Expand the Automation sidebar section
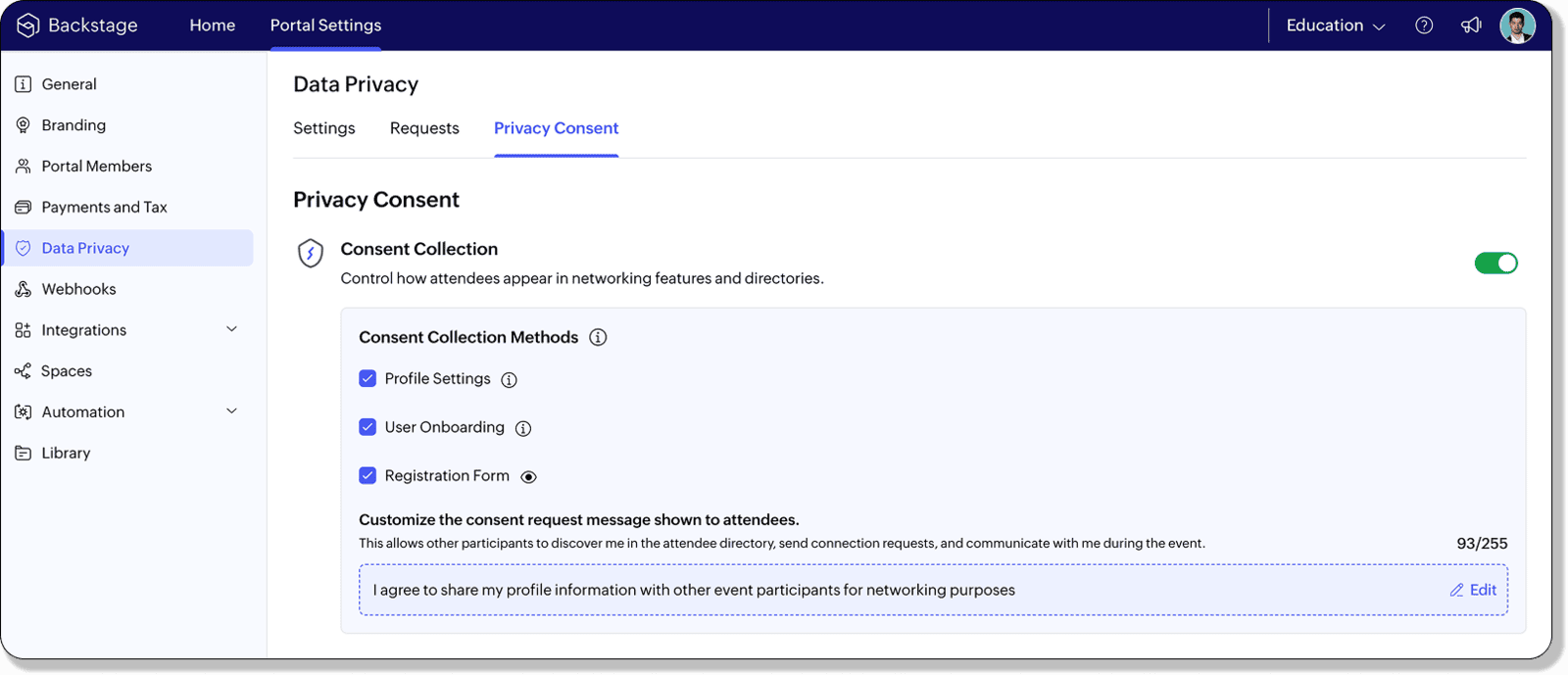The image size is (1568, 675). [231, 411]
